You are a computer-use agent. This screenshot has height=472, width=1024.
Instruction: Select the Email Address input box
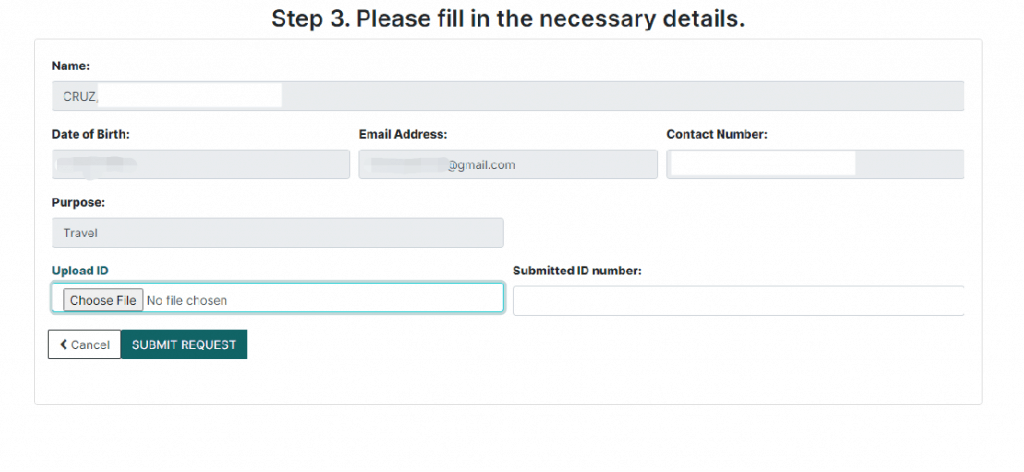(x=508, y=165)
